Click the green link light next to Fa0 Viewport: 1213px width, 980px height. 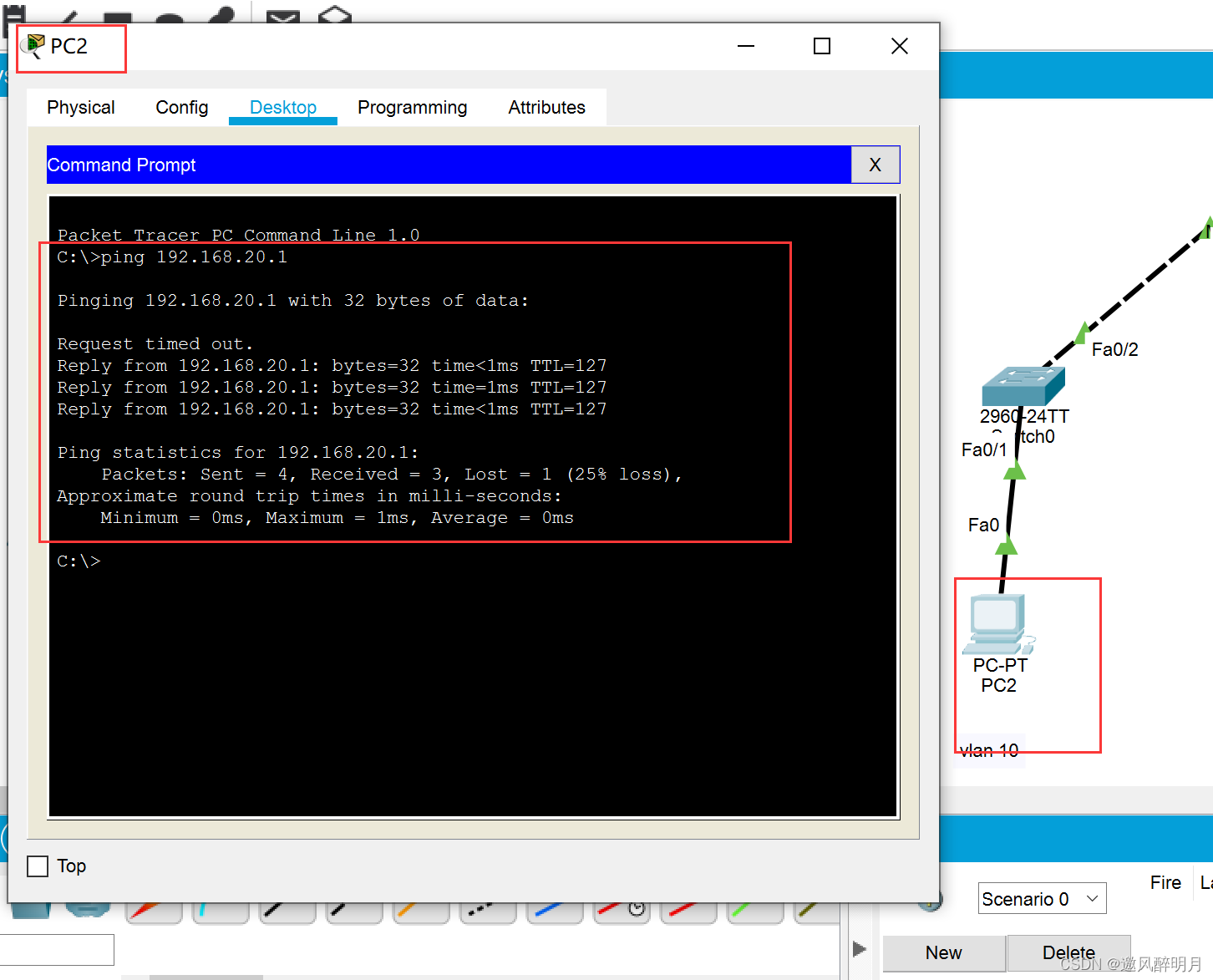click(1007, 546)
